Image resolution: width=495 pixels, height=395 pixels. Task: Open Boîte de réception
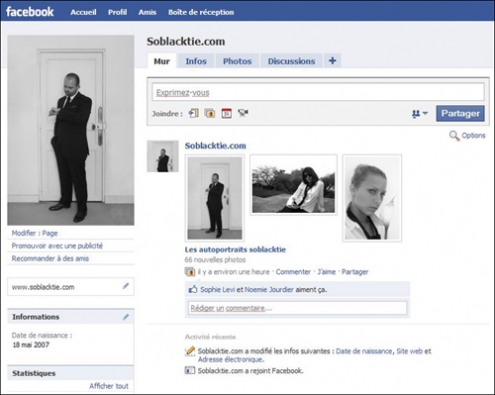pyautogui.click(x=201, y=12)
